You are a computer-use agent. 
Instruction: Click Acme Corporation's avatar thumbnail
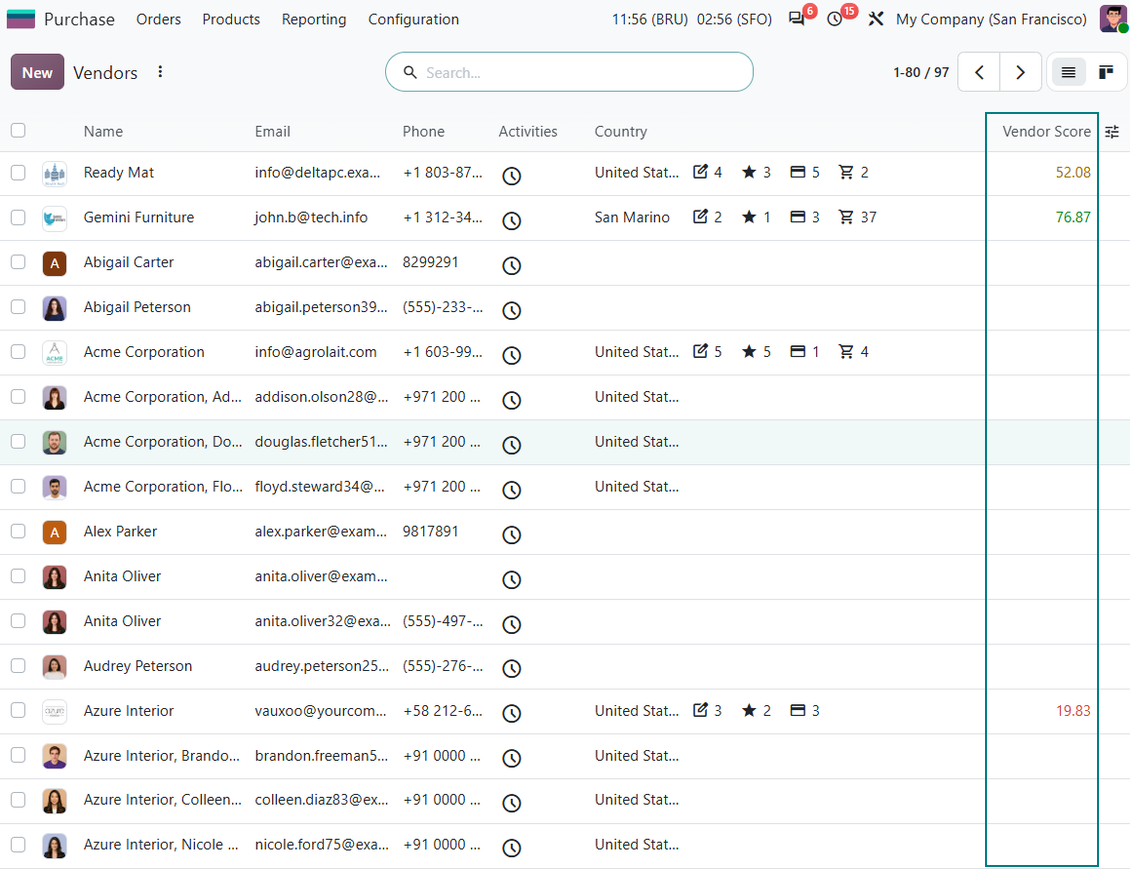(x=55, y=353)
